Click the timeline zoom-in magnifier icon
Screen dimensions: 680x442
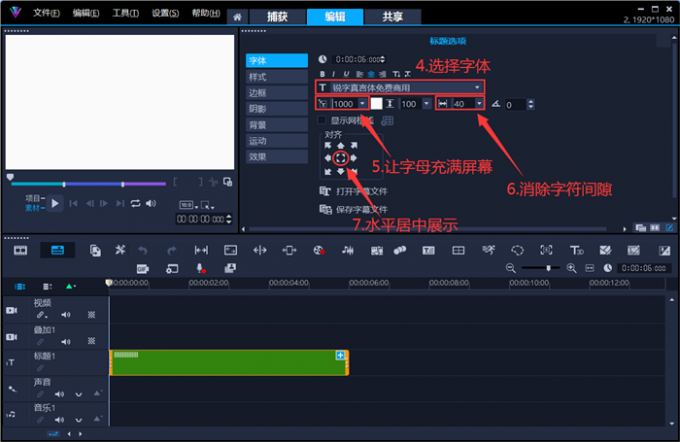[571, 268]
